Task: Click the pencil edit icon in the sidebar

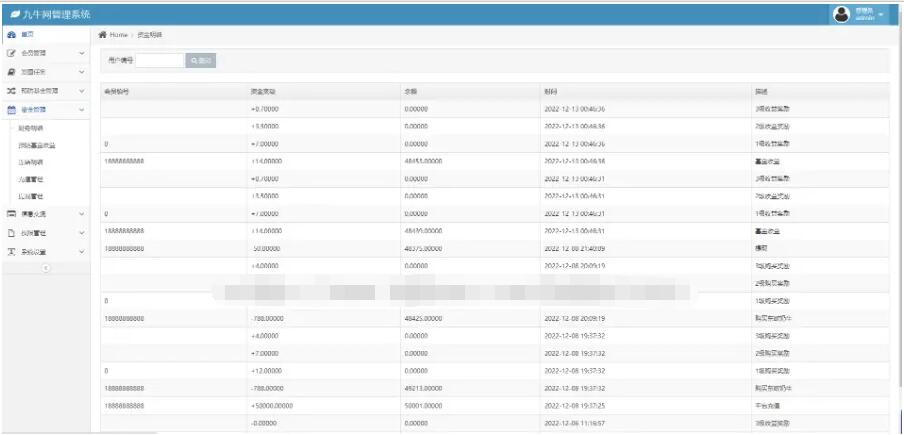Action: (x=11, y=53)
